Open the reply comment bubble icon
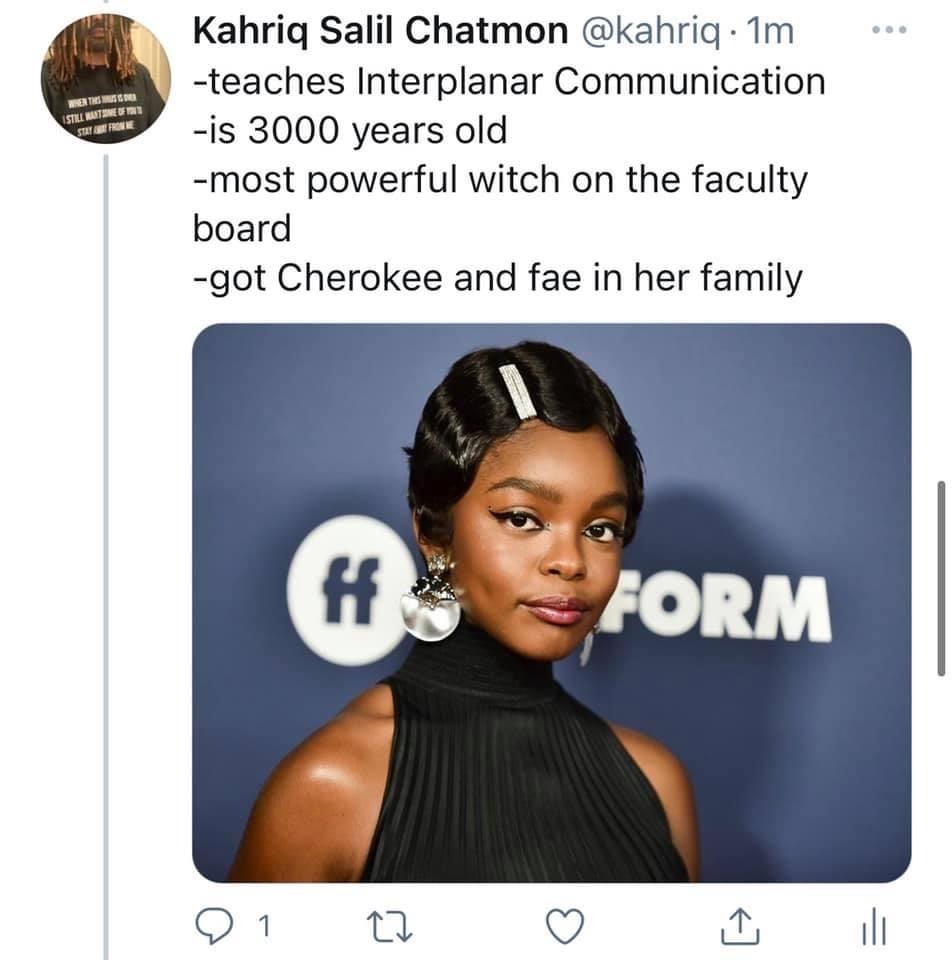This screenshot has height=960, width=952. [214, 926]
